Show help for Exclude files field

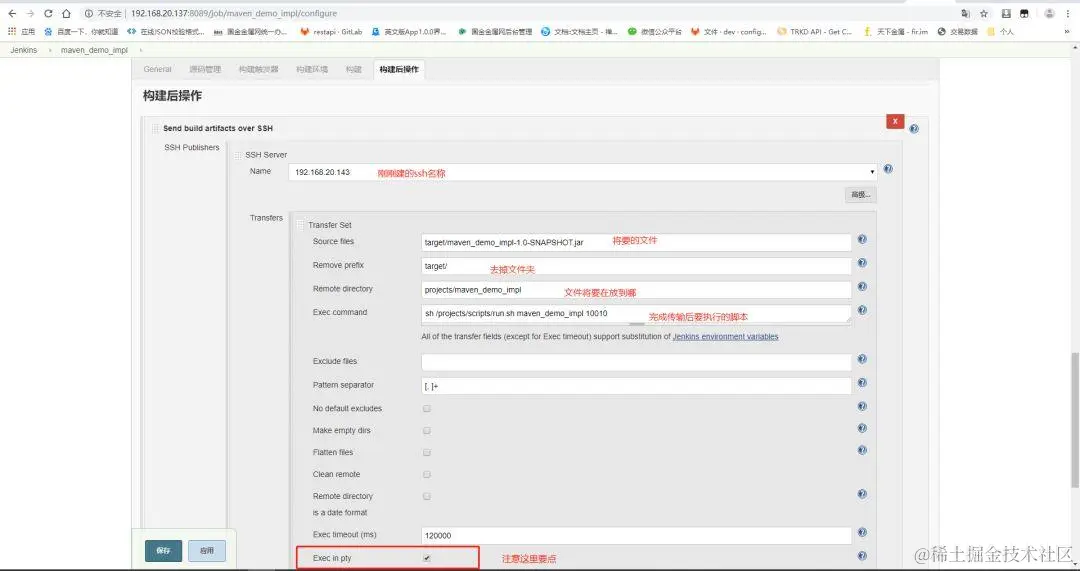[862, 360]
